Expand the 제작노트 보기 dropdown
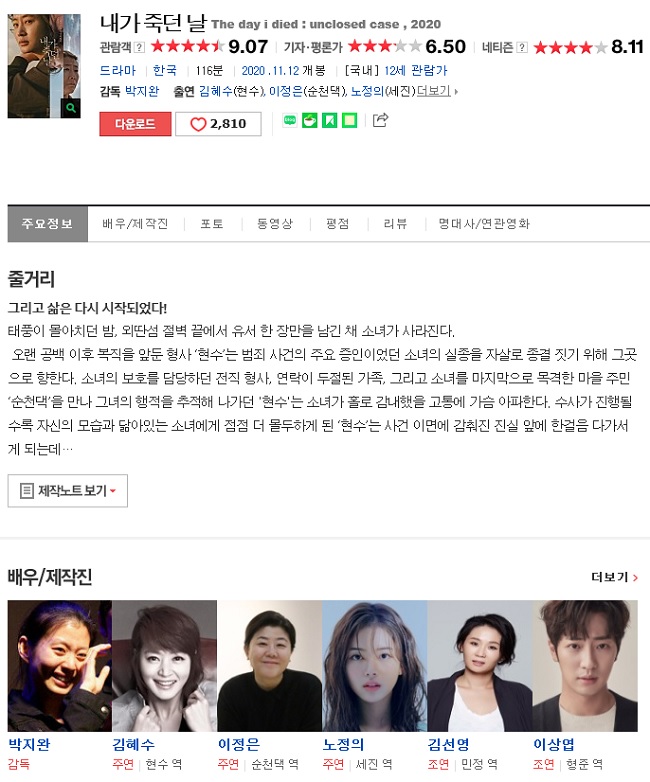 (x=68, y=491)
